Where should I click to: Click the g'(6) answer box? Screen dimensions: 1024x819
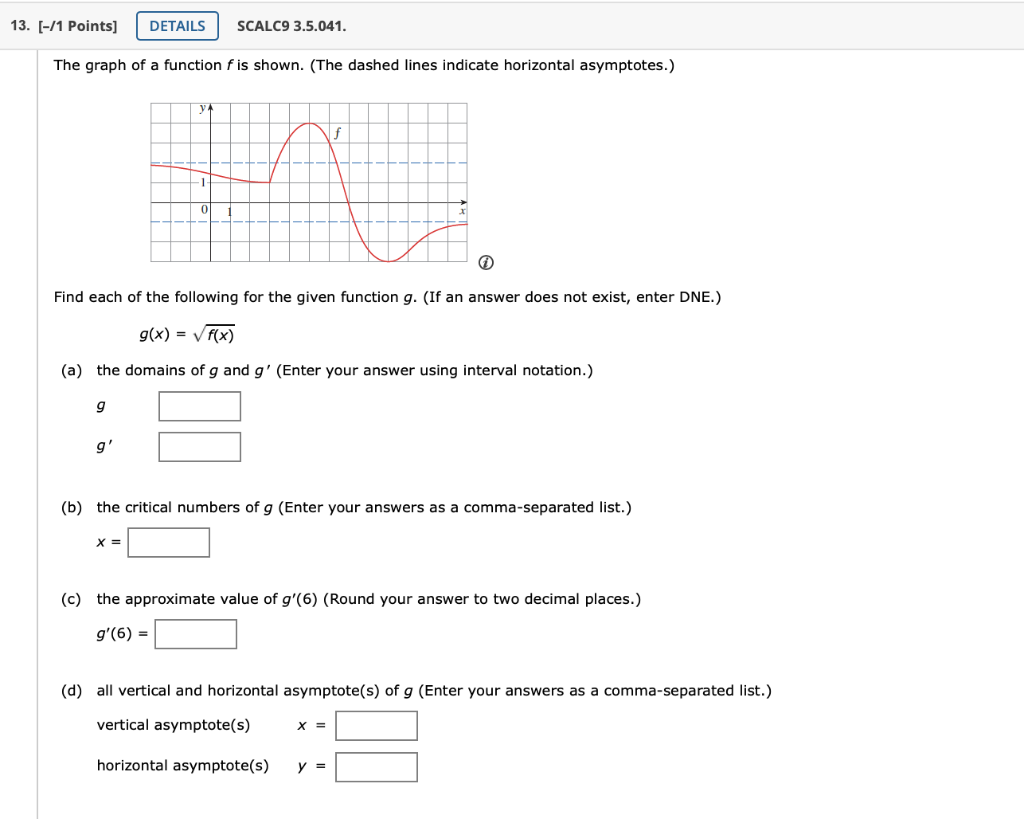coord(196,633)
